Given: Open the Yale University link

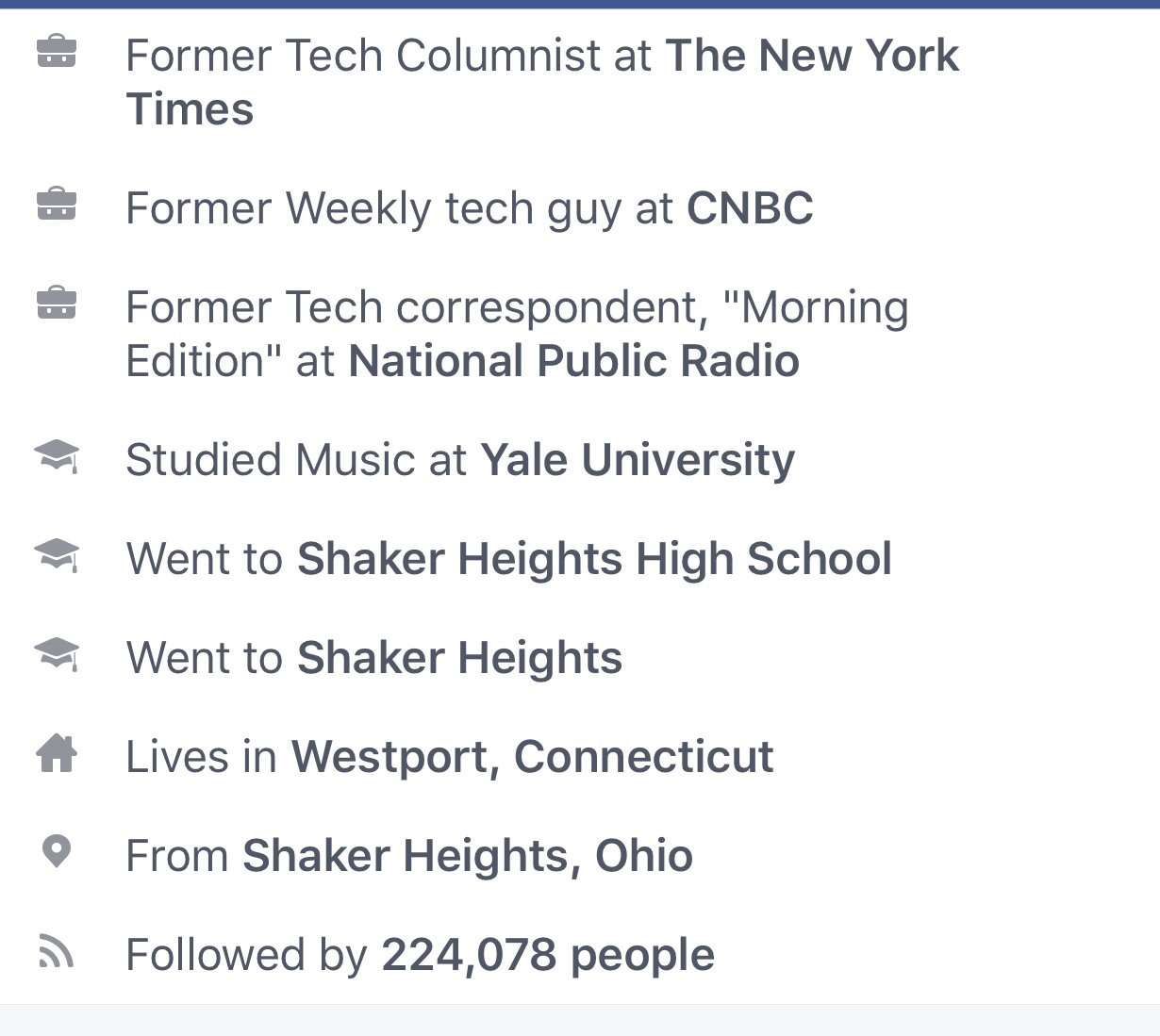Looking at the screenshot, I should click(638, 460).
